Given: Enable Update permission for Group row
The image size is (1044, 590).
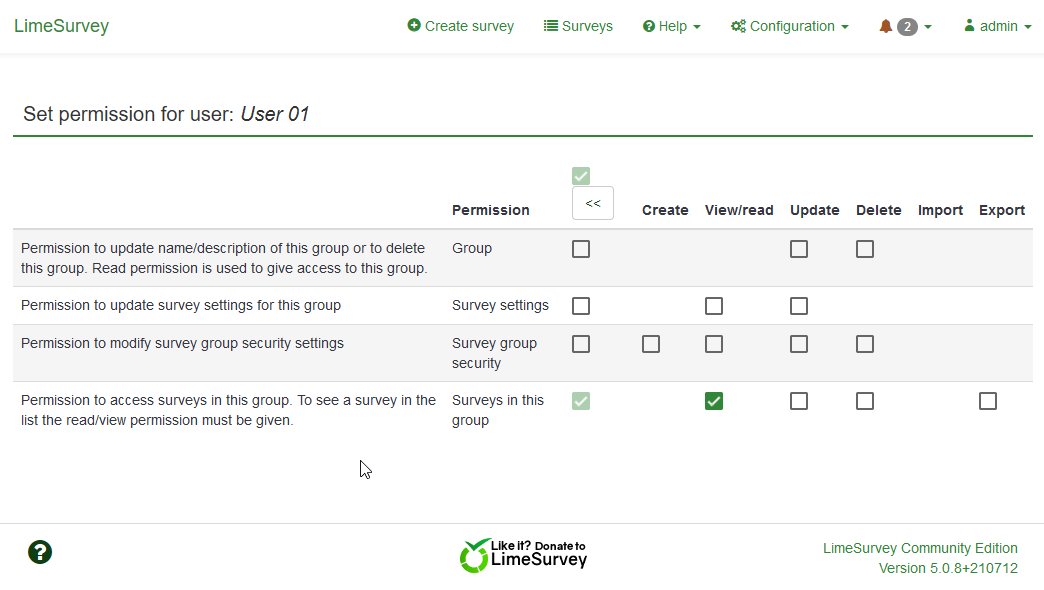Looking at the screenshot, I should click(x=799, y=249).
